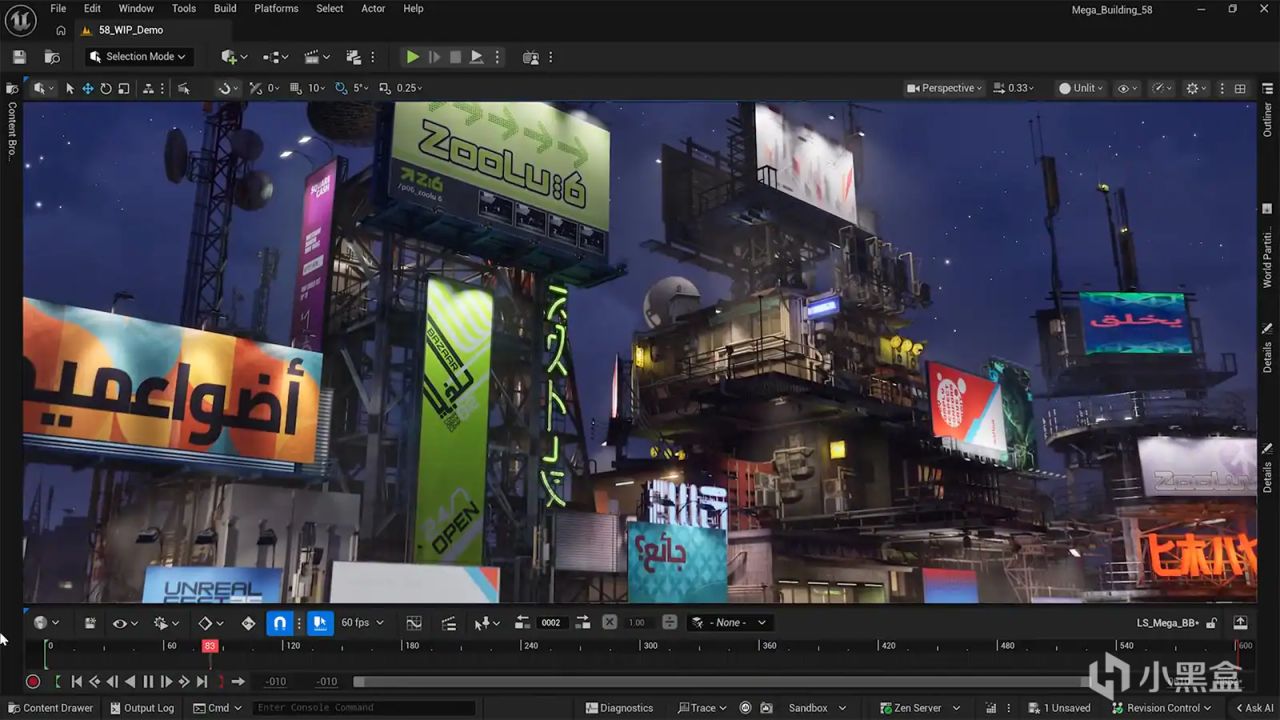1280x720 pixels.
Task: Pause sequencer playback
Action: (148, 682)
